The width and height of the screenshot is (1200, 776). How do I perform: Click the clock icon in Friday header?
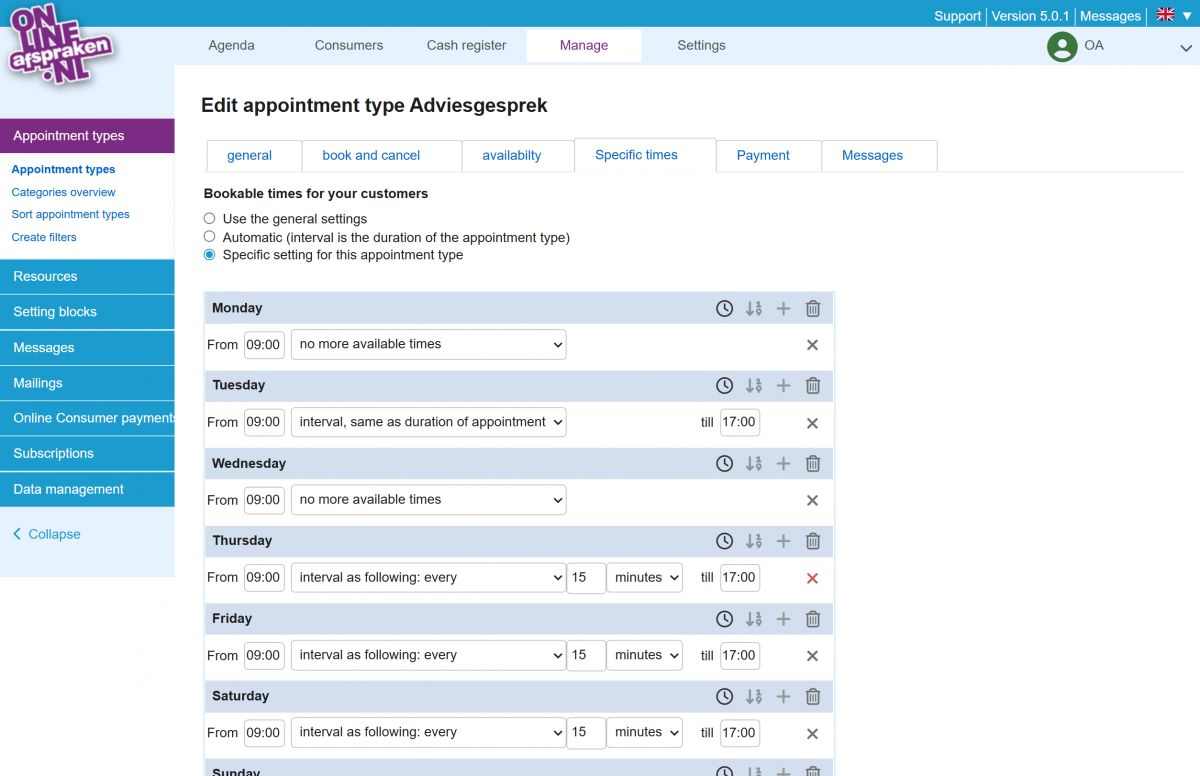point(724,619)
